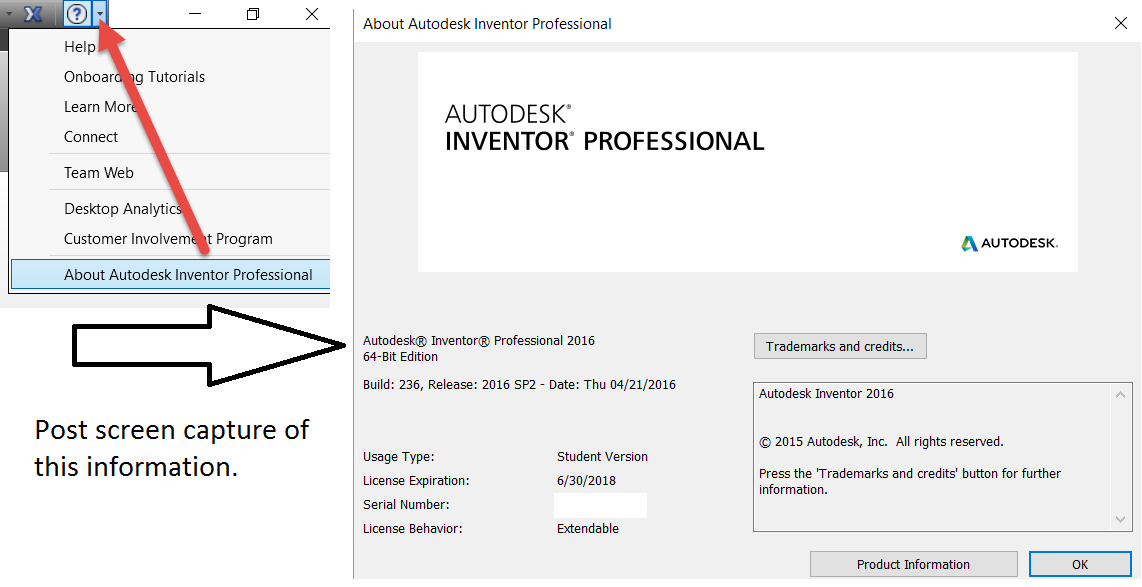This screenshot has width=1142, height=587.
Task: Click 'Autodesk Inventor 2016' in text box
Action: 826,394
